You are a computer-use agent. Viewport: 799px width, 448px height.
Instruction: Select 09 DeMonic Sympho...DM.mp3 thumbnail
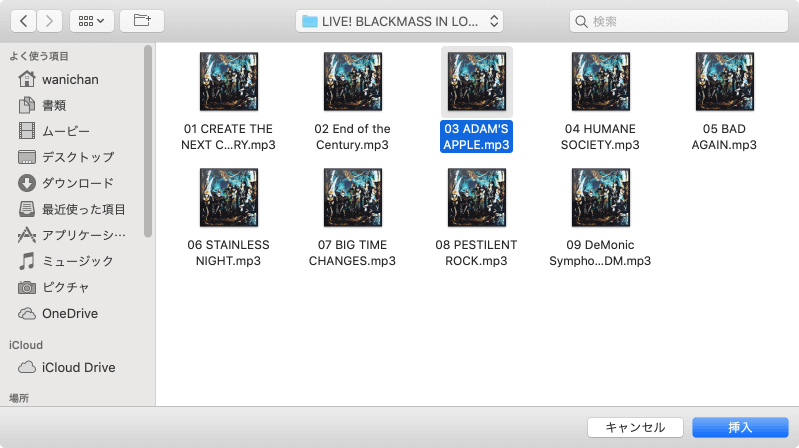tap(600, 198)
